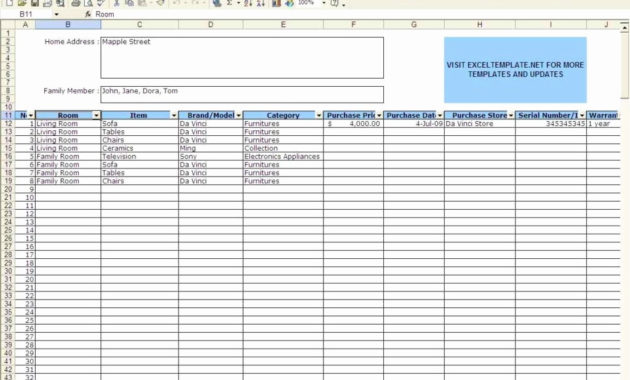Viewport: 630px width, 380px height.
Task: Open the Purchase Store filter dropdown
Action: [x=511, y=115]
